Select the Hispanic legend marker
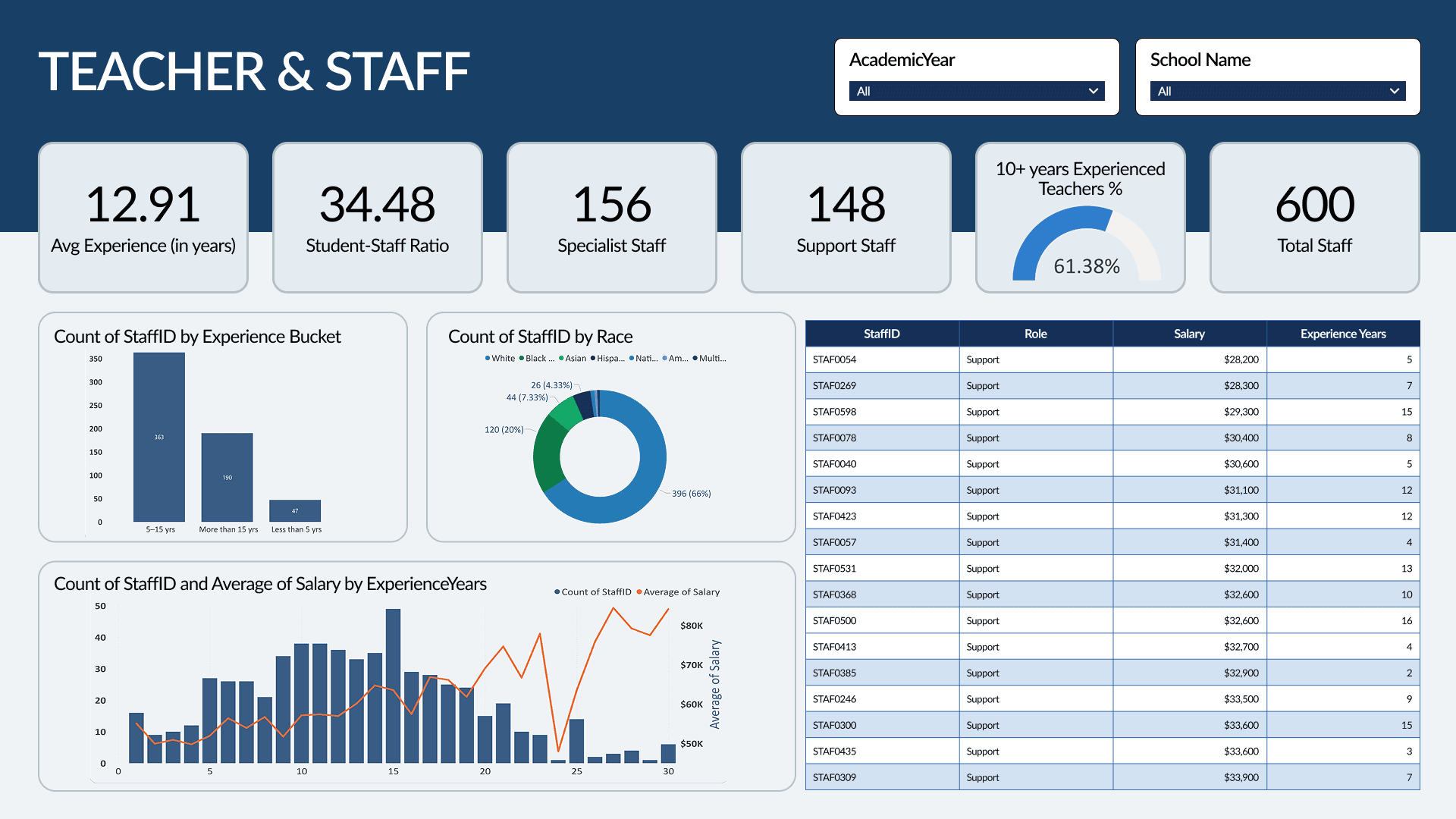Image resolution: width=1456 pixels, height=819 pixels. coord(591,358)
